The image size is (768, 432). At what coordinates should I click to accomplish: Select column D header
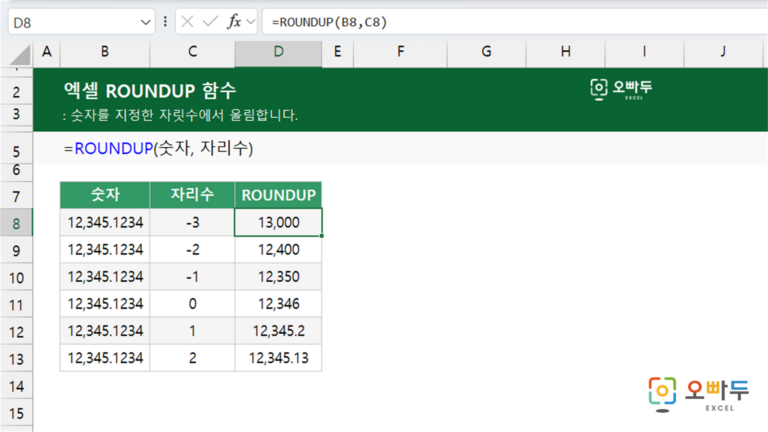tap(278, 52)
